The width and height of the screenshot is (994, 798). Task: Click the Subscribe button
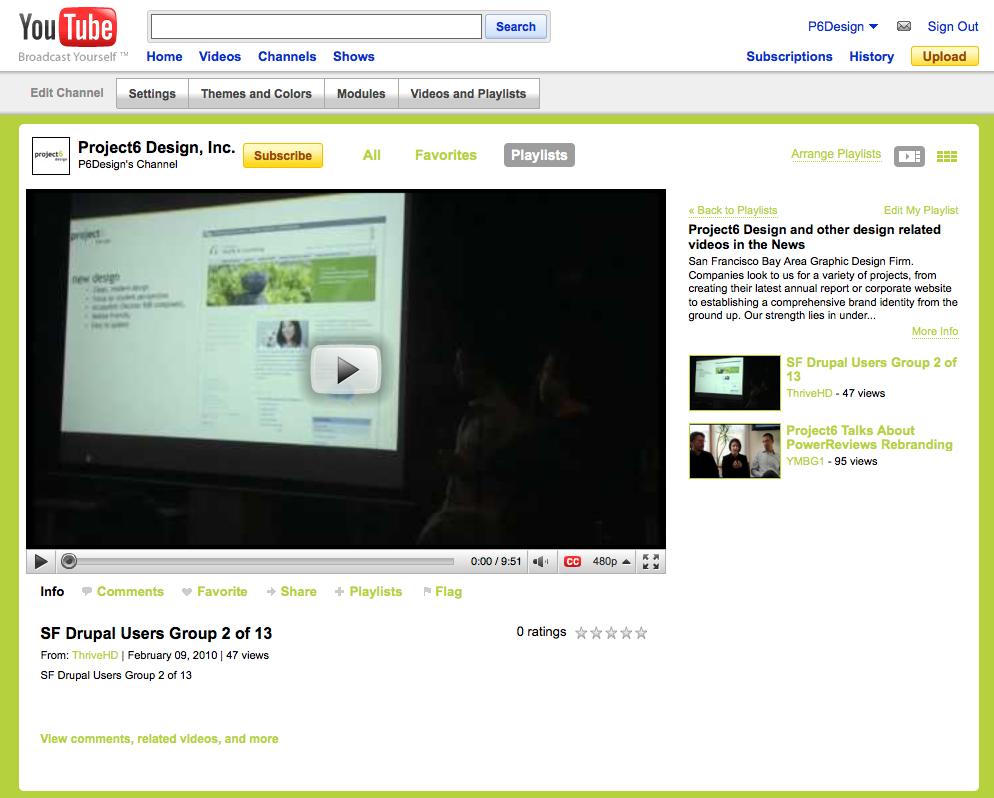pos(283,155)
